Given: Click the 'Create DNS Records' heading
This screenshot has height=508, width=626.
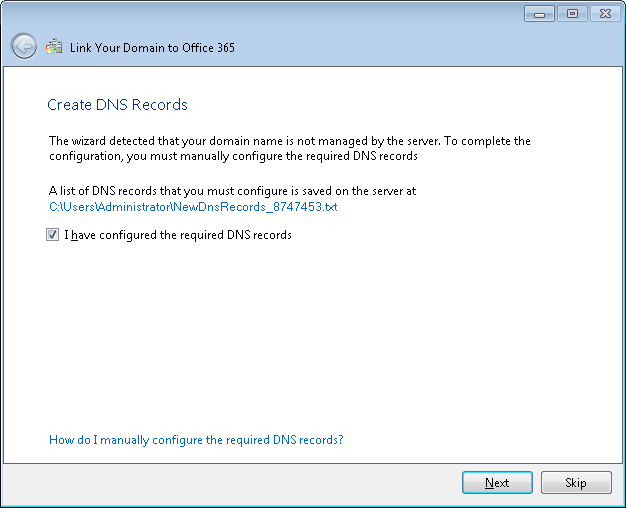Looking at the screenshot, I should tap(117, 105).
